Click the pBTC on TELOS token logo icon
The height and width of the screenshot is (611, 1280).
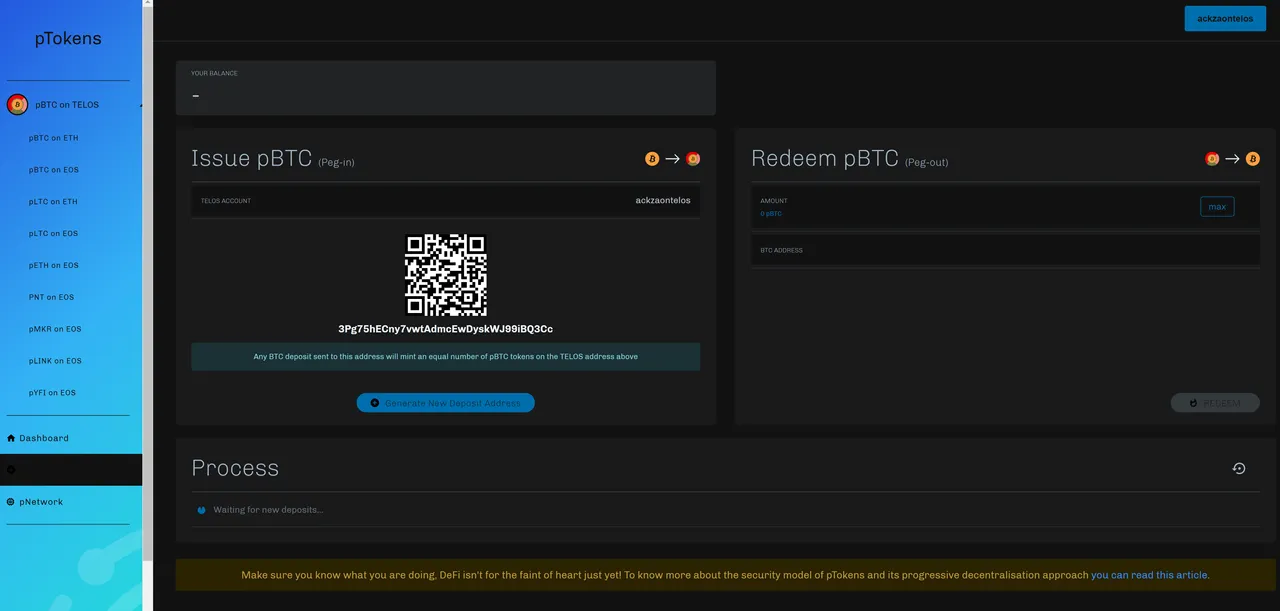pos(17,104)
